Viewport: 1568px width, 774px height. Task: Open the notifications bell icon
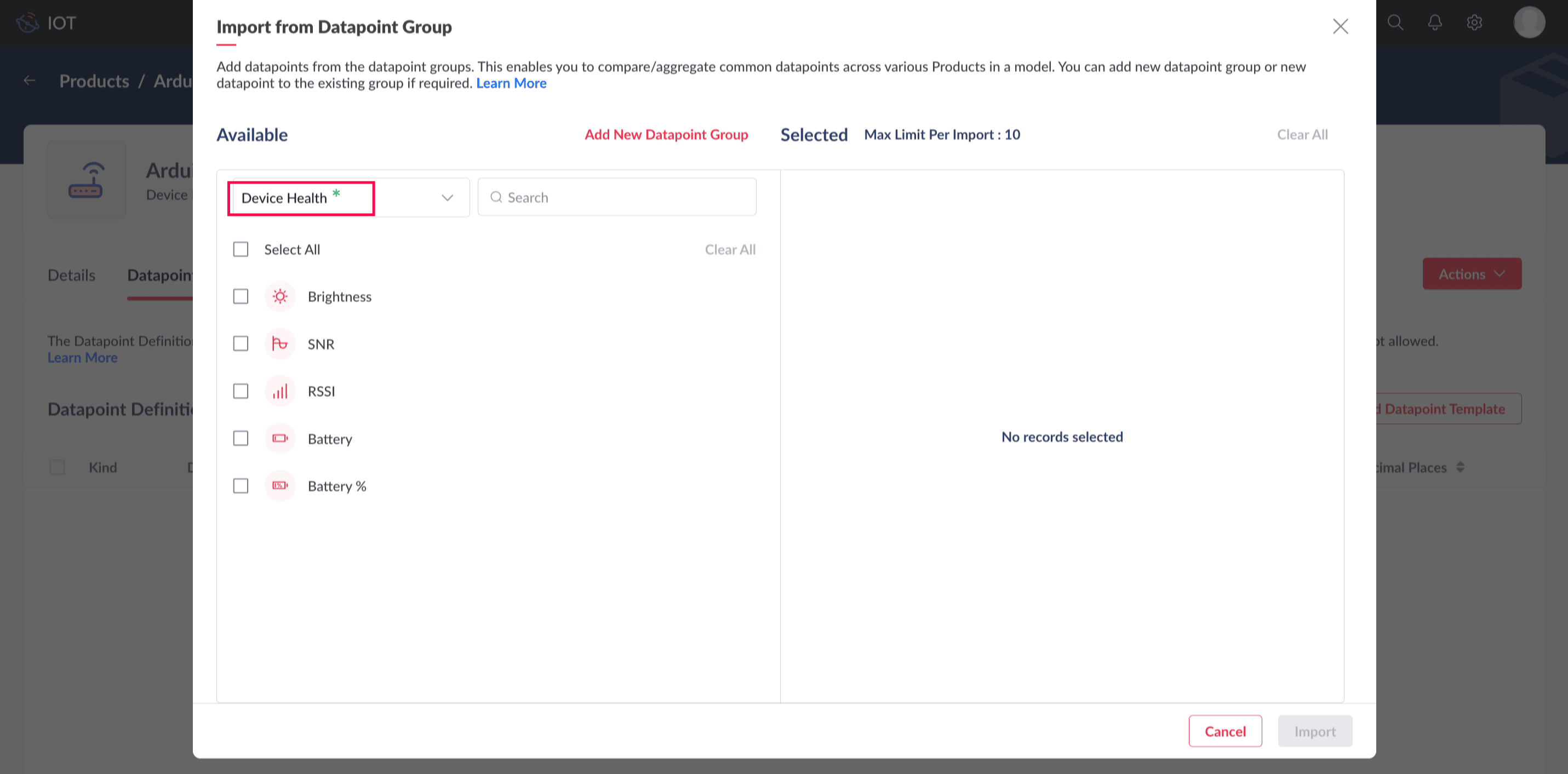point(1435,23)
